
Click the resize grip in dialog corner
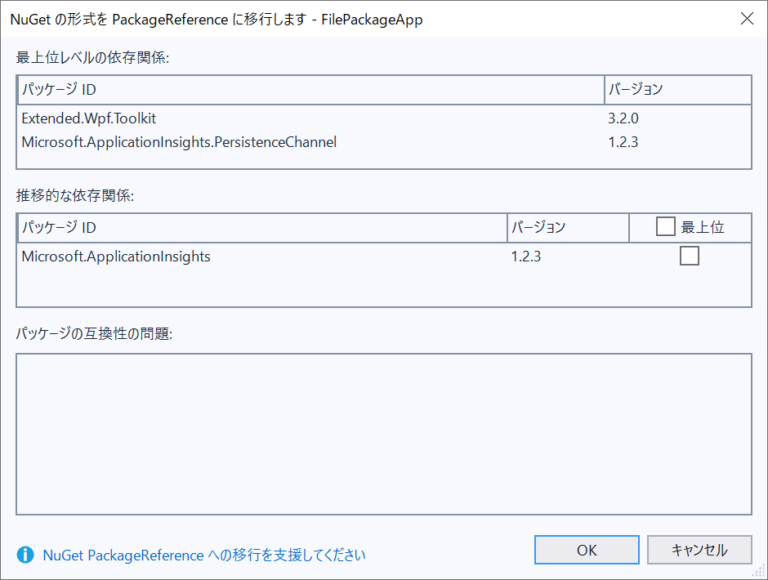point(760,572)
